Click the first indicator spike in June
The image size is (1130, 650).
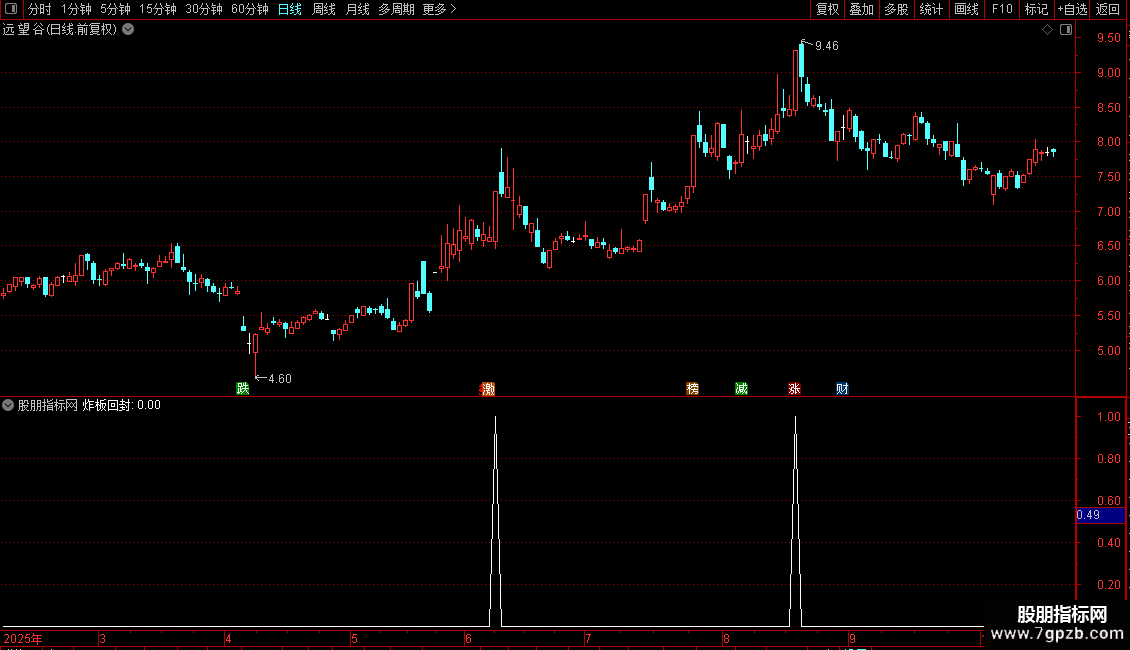[495, 522]
